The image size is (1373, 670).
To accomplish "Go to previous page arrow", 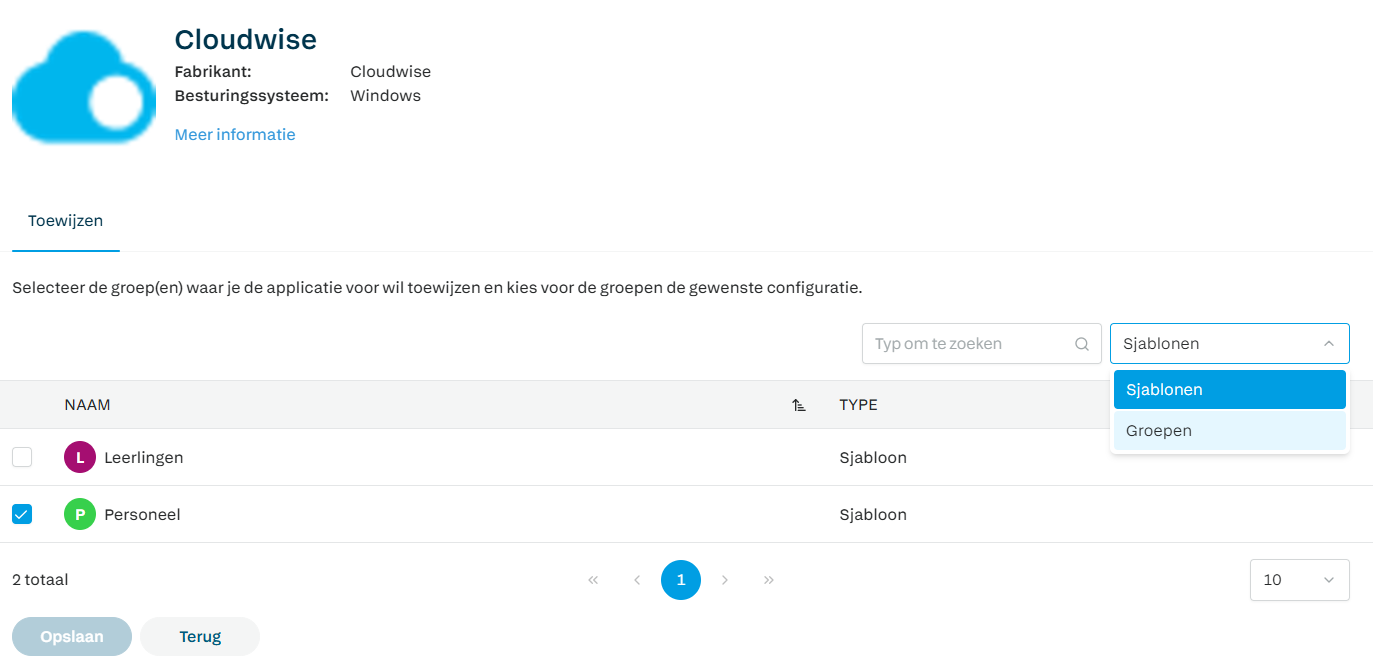I will coord(637,580).
